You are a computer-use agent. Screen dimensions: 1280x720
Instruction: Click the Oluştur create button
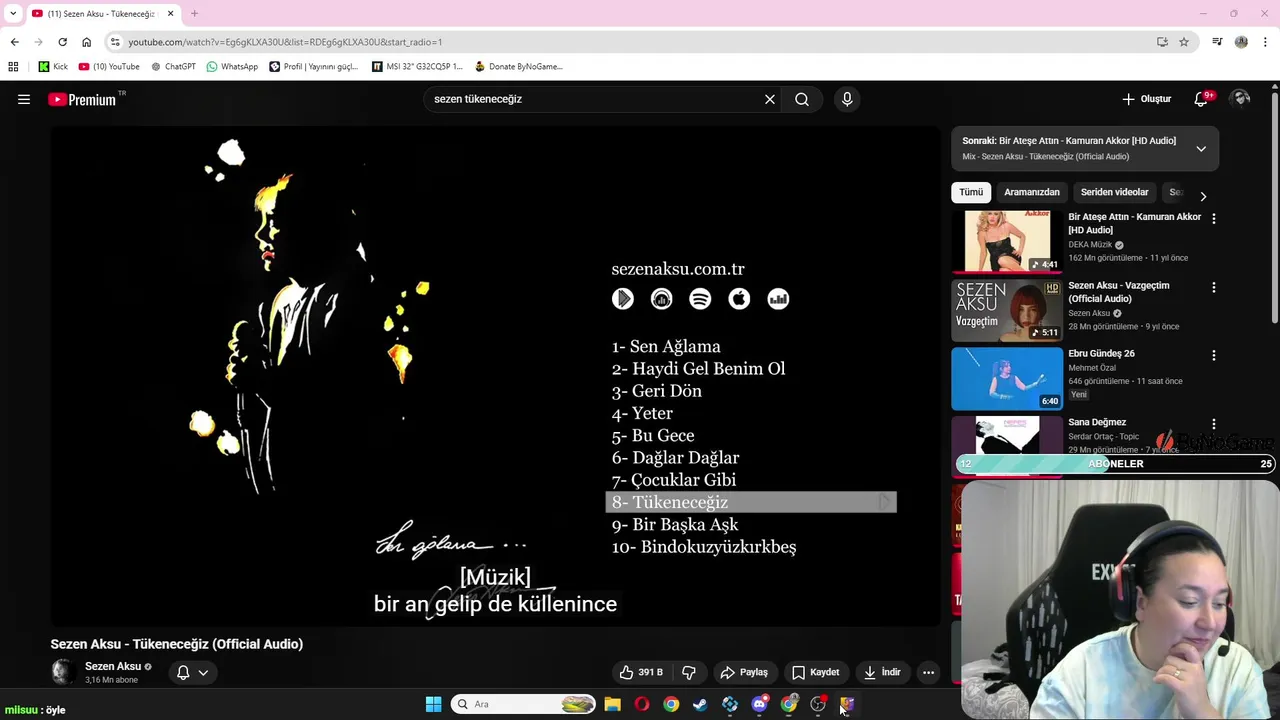tap(1146, 99)
